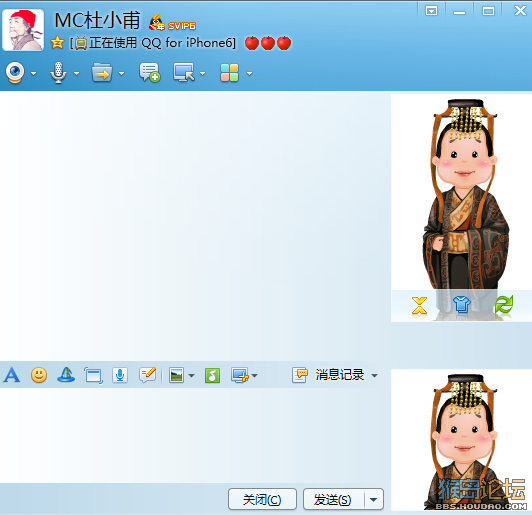Click in the message input area
532x515 pixels.
193,435
